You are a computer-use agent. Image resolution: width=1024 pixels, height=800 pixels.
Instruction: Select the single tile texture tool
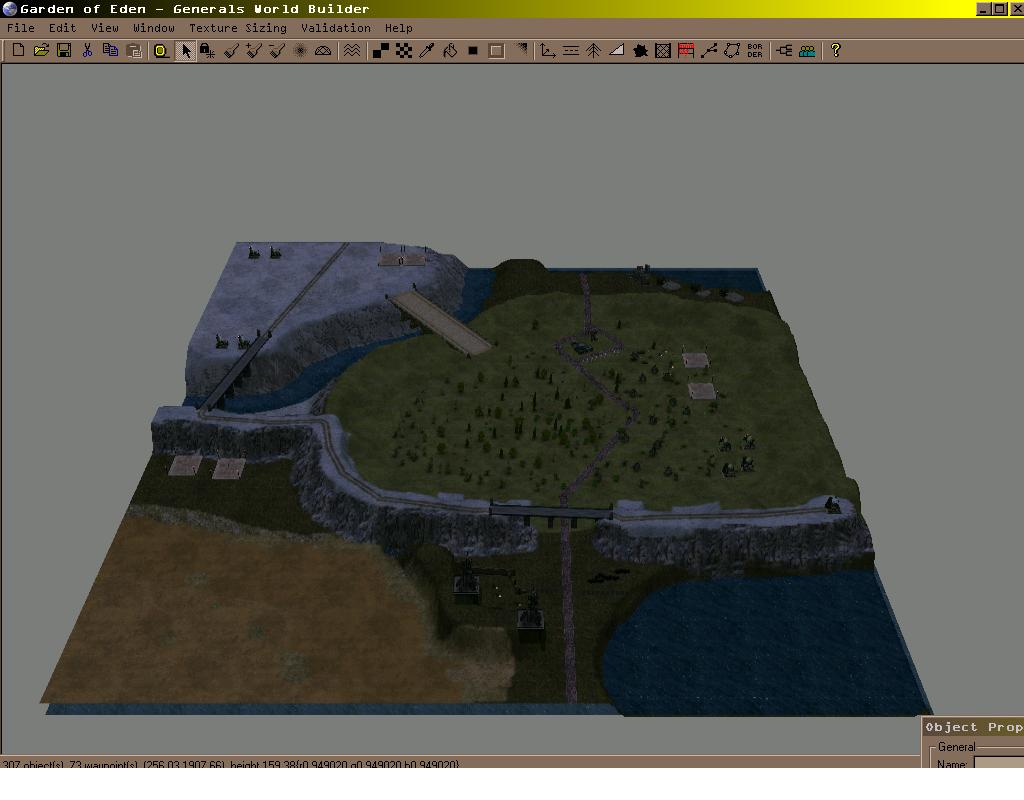381,50
